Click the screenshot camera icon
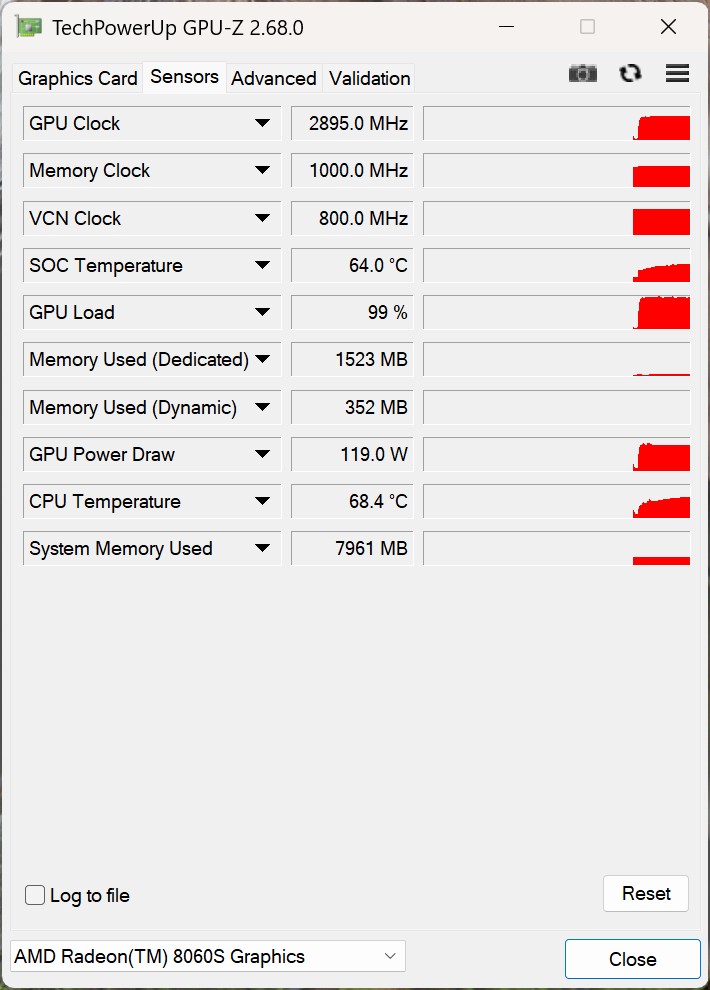Image resolution: width=710 pixels, height=990 pixels. pyautogui.click(x=582, y=73)
